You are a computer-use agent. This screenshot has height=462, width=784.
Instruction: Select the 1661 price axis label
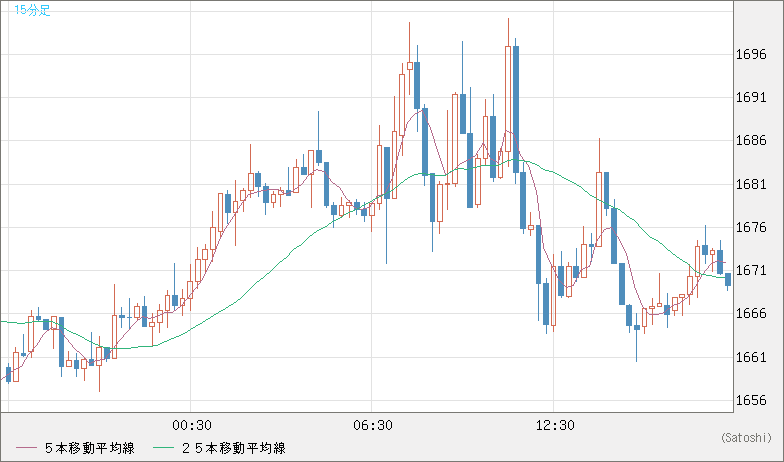[x=751, y=357]
